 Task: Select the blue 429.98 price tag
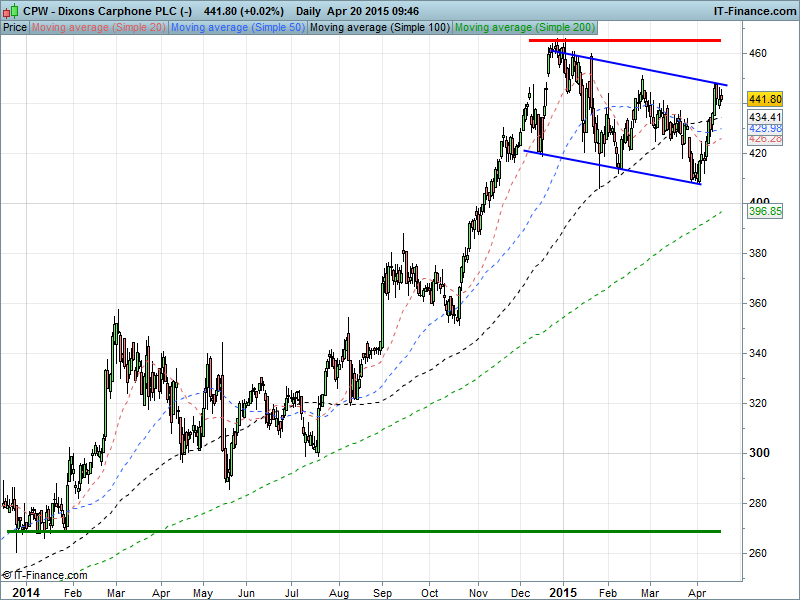tap(764, 129)
